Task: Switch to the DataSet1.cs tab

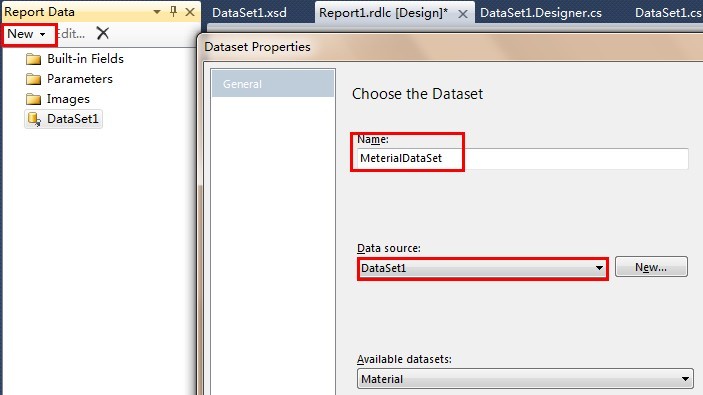Action: tap(667, 13)
